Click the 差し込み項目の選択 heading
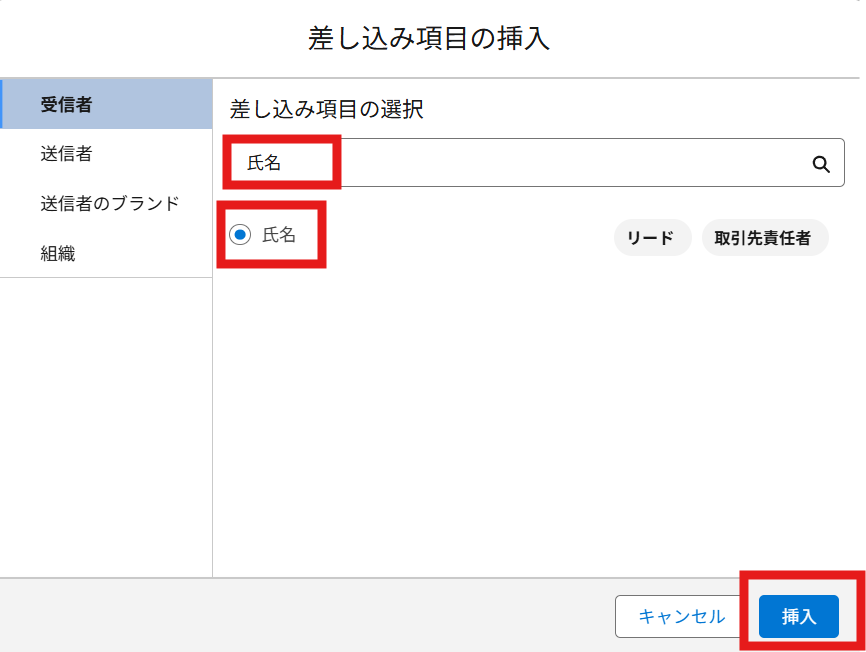 coord(327,109)
